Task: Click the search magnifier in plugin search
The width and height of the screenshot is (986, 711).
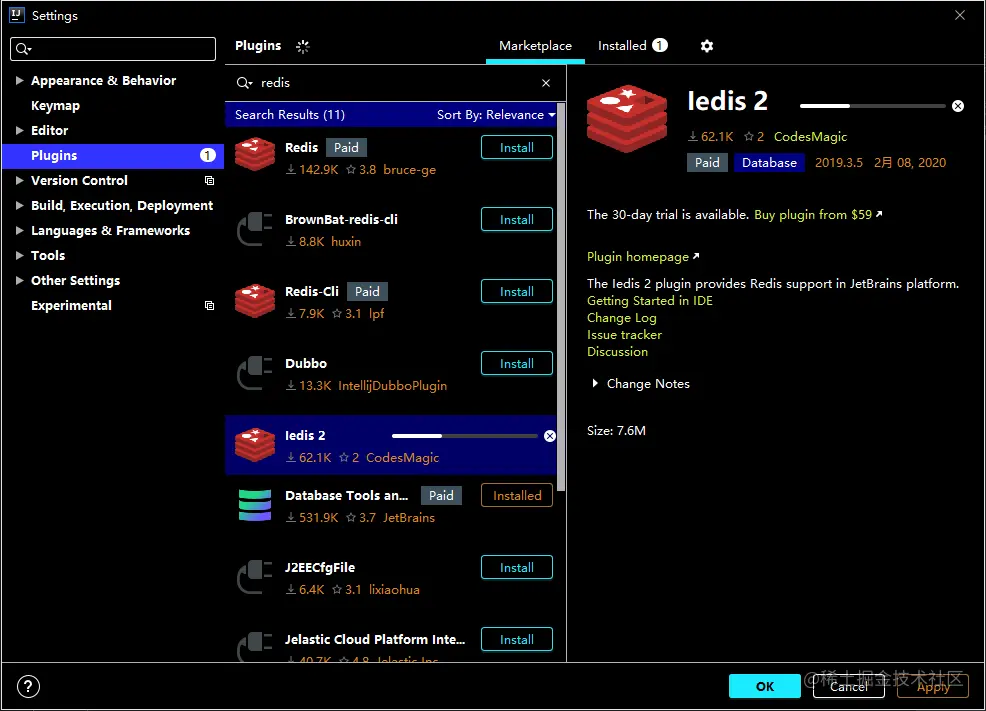Action: [x=244, y=83]
